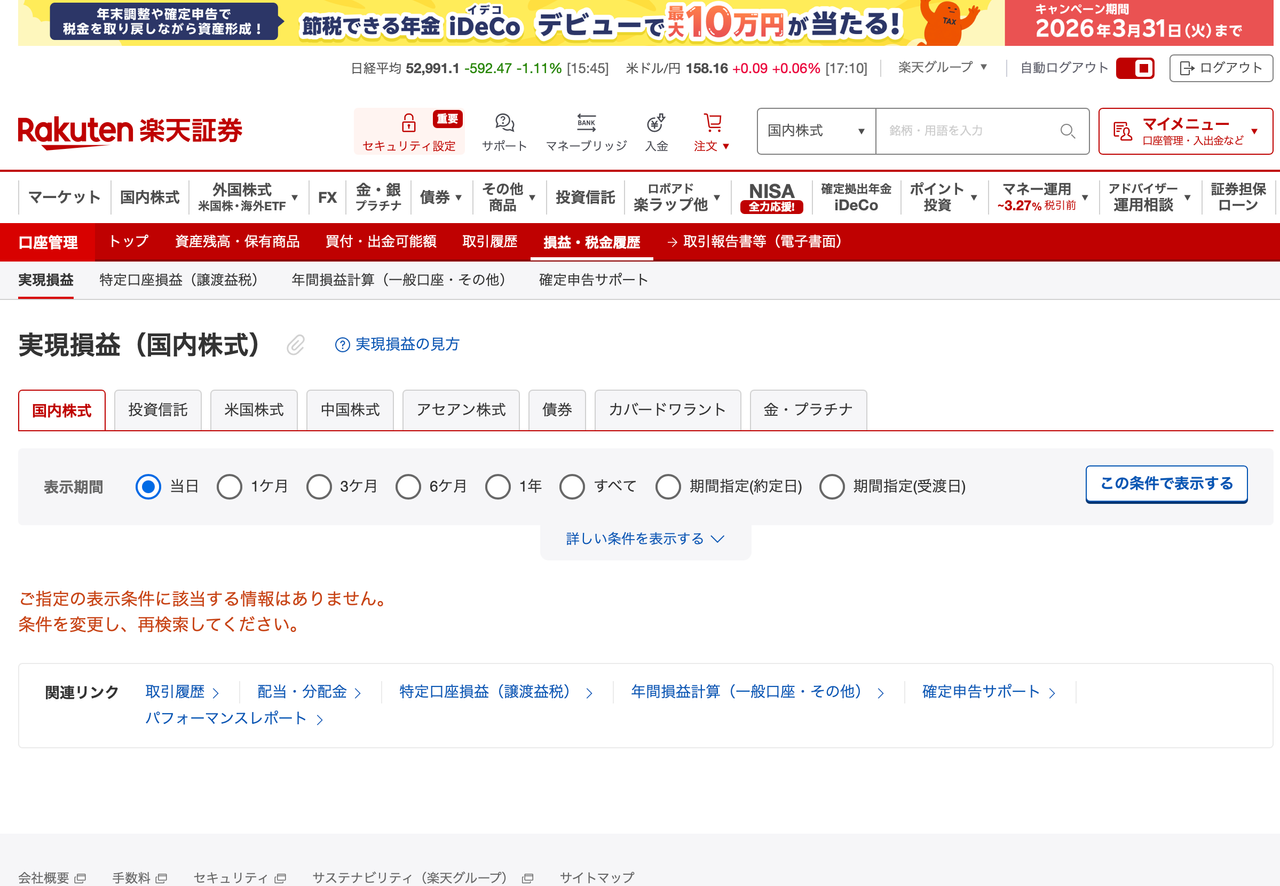Image resolution: width=1280 pixels, height=886 pixels.
Task: Click the magnifying glass search icon
Action: [x=1067, y=131]
